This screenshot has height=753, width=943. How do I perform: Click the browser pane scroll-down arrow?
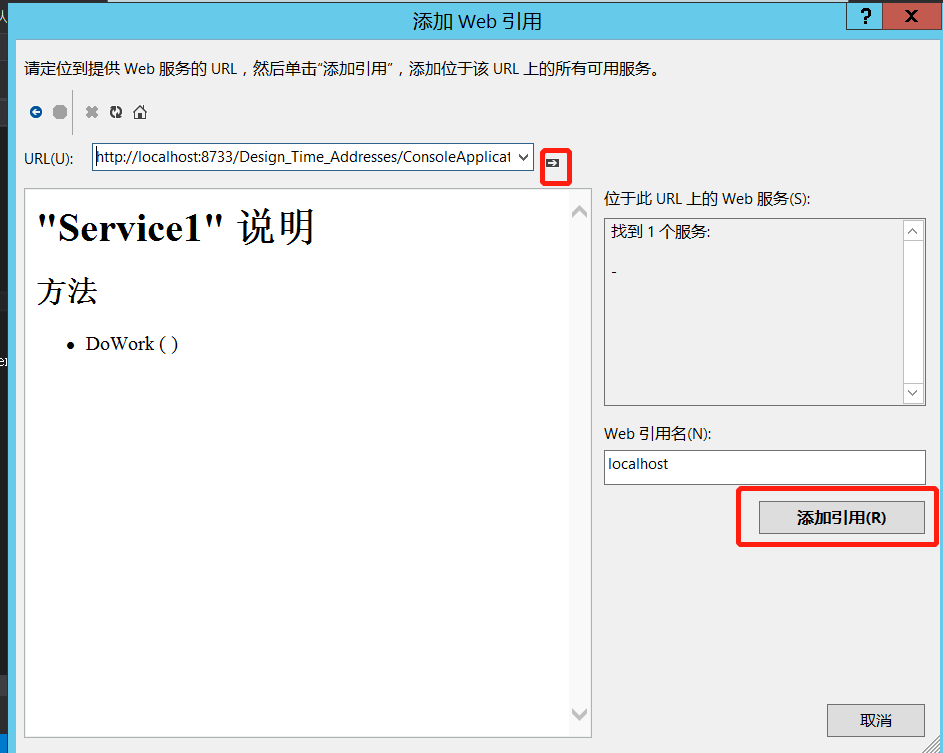pos(579,714)
